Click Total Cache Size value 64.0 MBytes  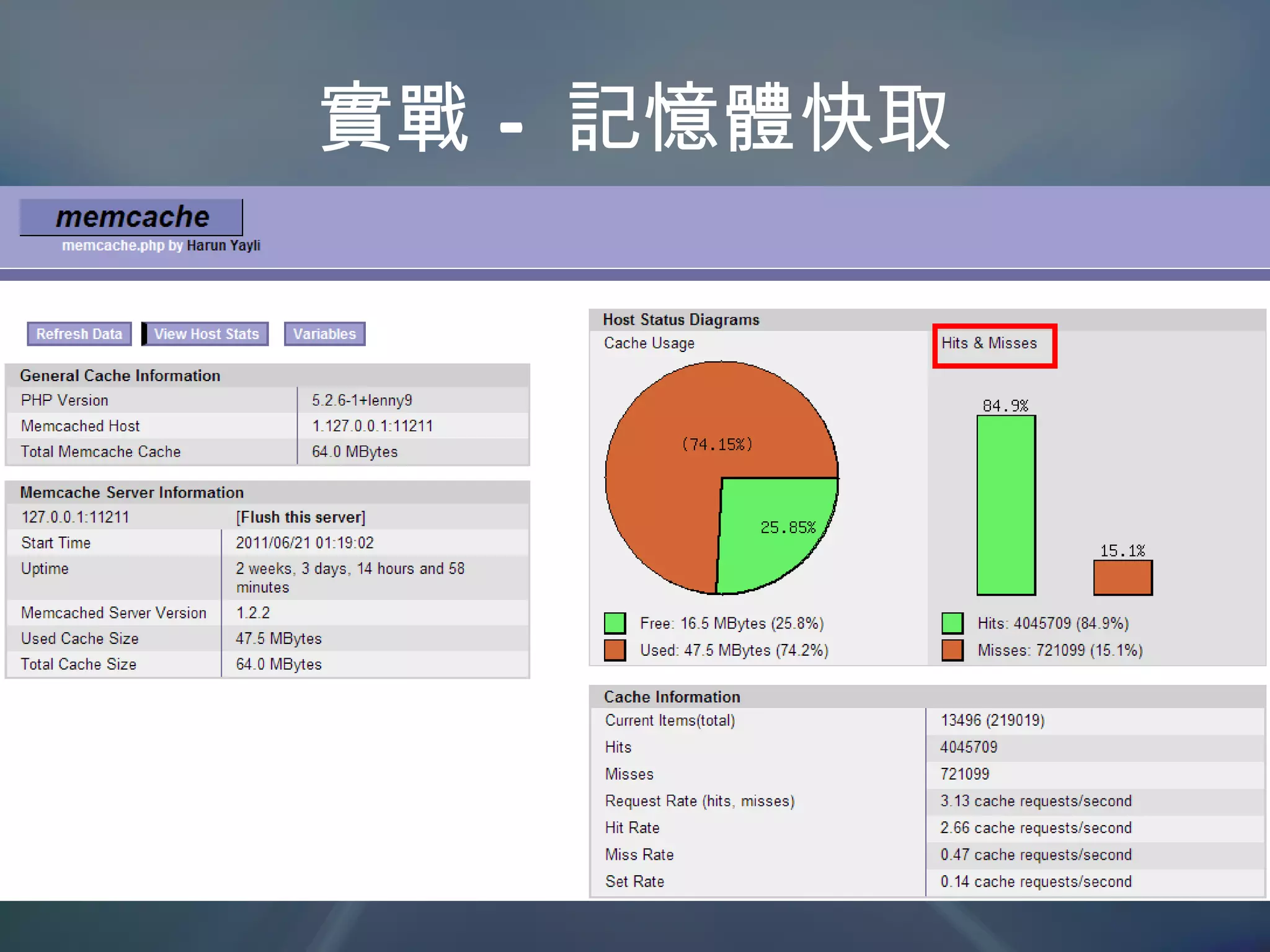coord(278,664)
